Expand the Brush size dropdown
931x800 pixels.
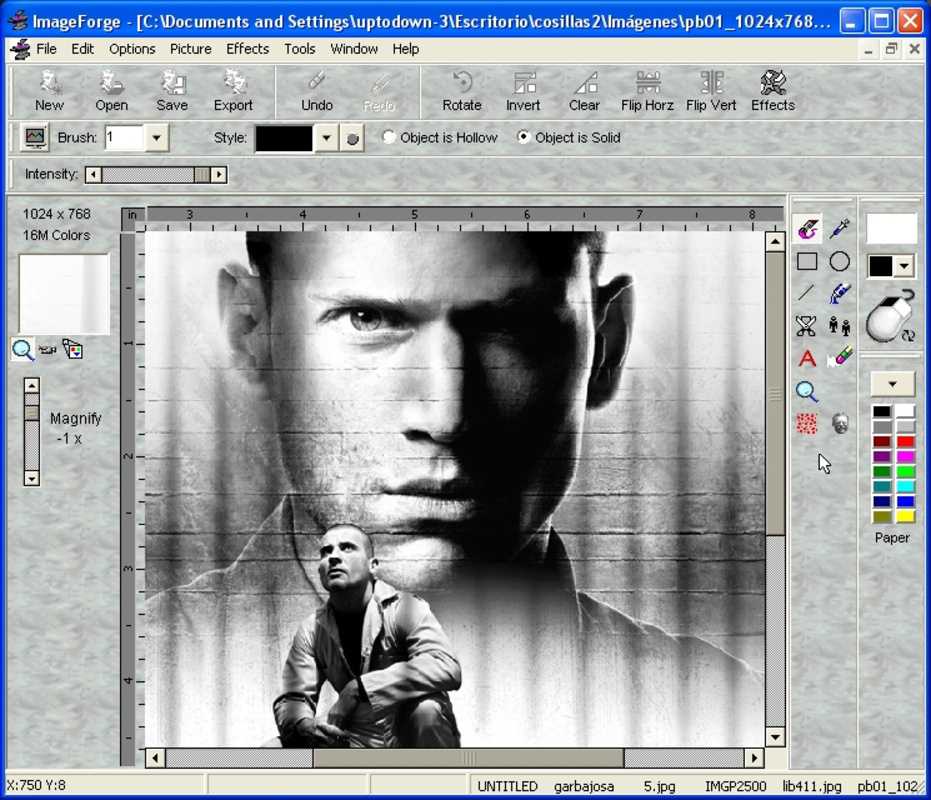pos(156,138)
